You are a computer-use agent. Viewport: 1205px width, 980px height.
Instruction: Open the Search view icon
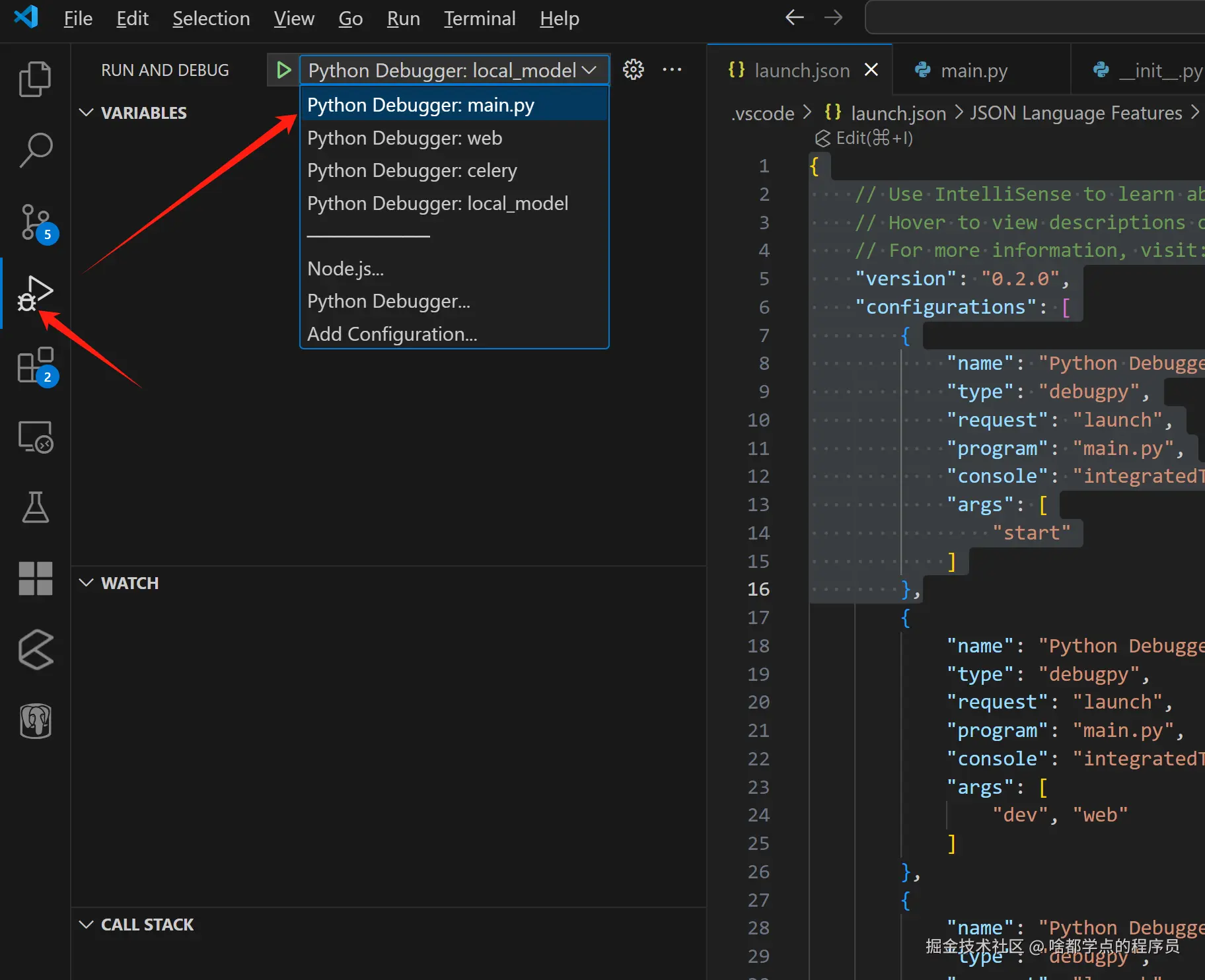coord(35,150)
